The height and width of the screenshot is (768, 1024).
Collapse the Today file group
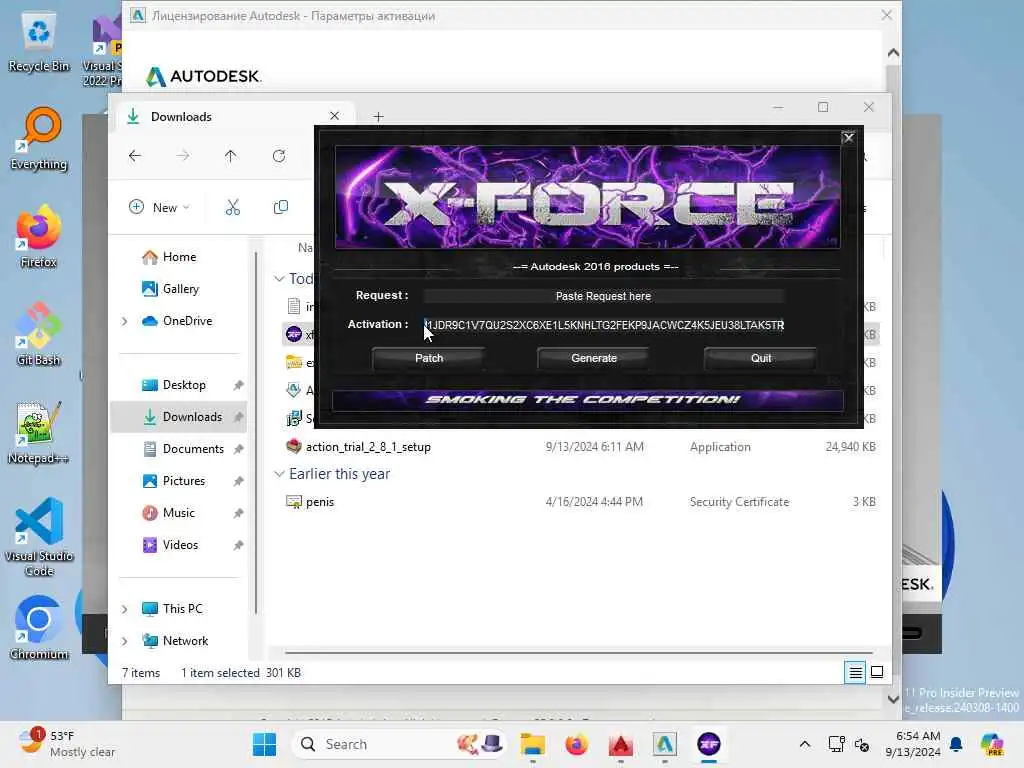click(280, 279)
